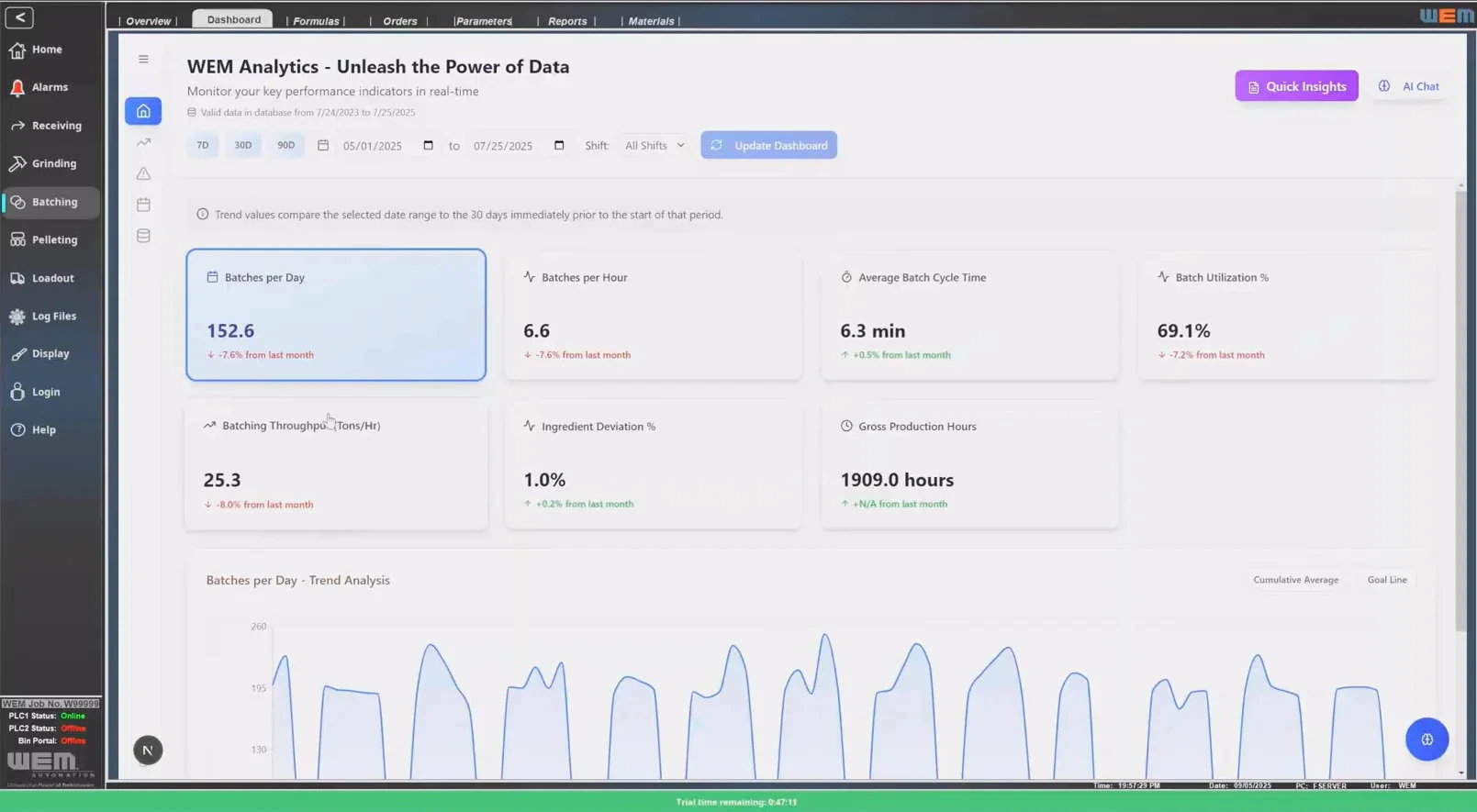The image size is (1477, 812).
Task: Toggle the analytics hamburger menu
Action: coord(143,60)
